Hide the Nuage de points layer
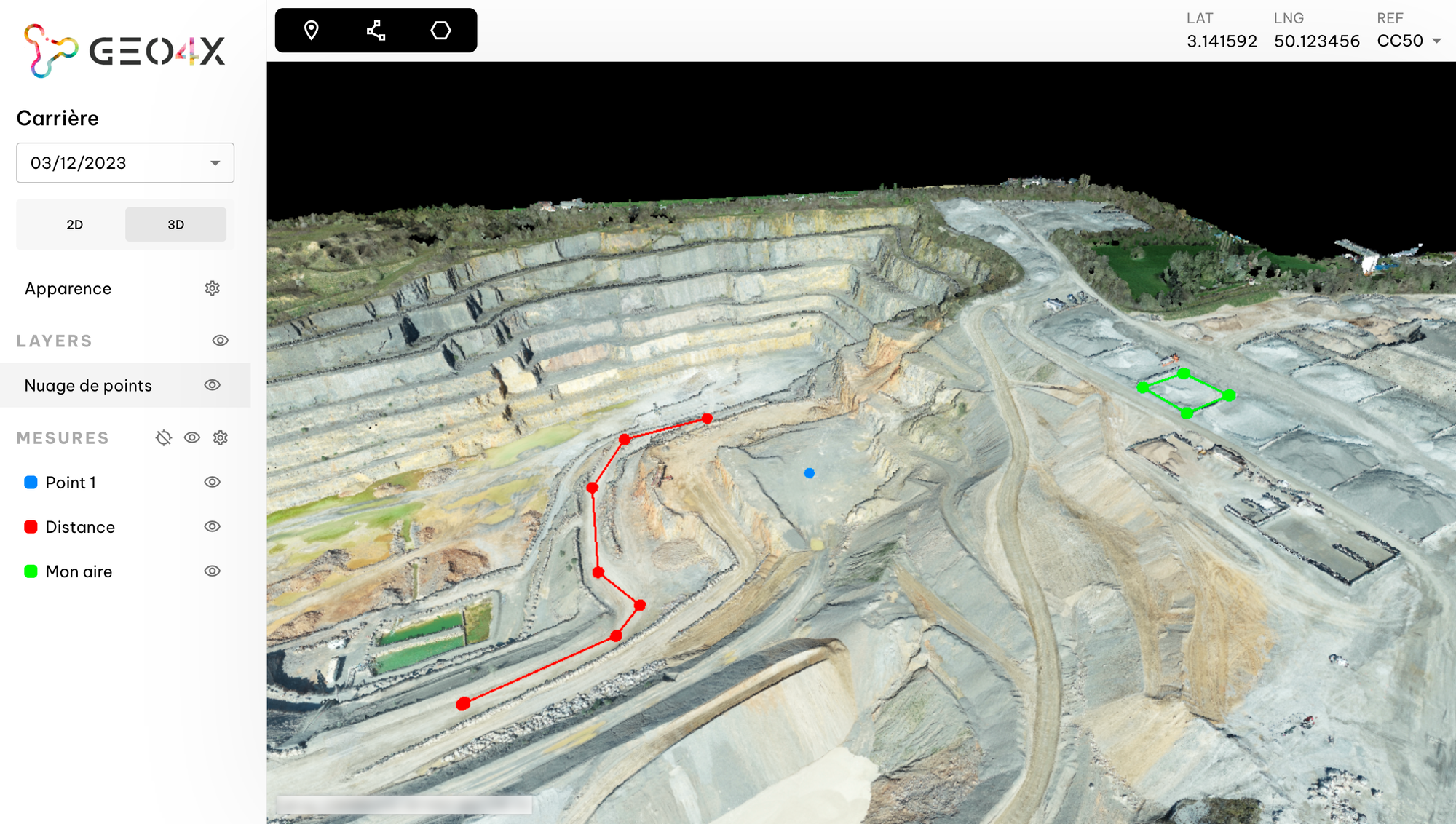This screenshot has width=1456, height=824. pos(212,385)
